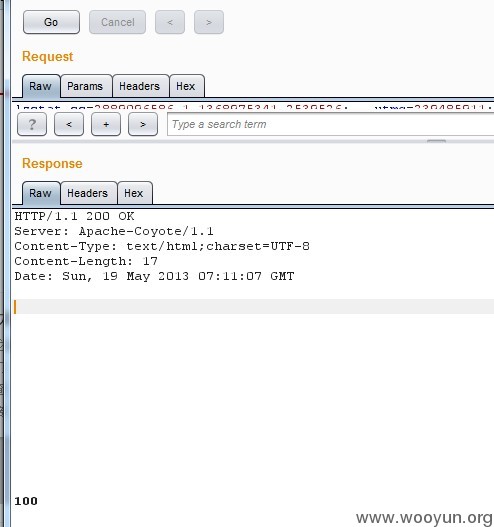Go to previous request in history
The width and height of the screenshot is (494, 527).
(170, 22)
